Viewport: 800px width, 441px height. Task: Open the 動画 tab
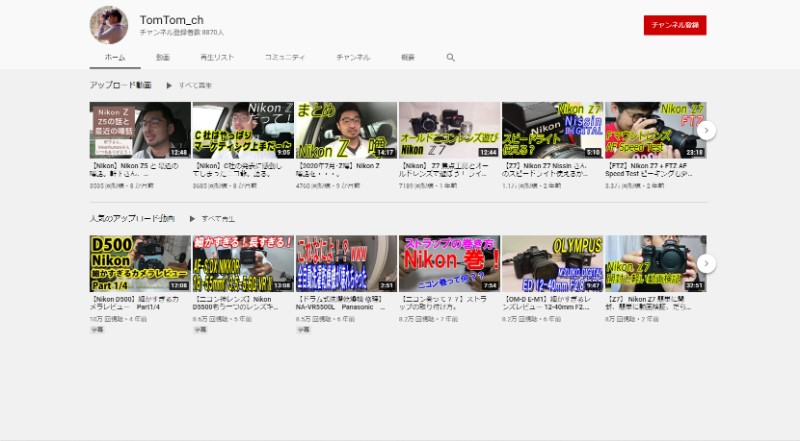pos(163,57)
